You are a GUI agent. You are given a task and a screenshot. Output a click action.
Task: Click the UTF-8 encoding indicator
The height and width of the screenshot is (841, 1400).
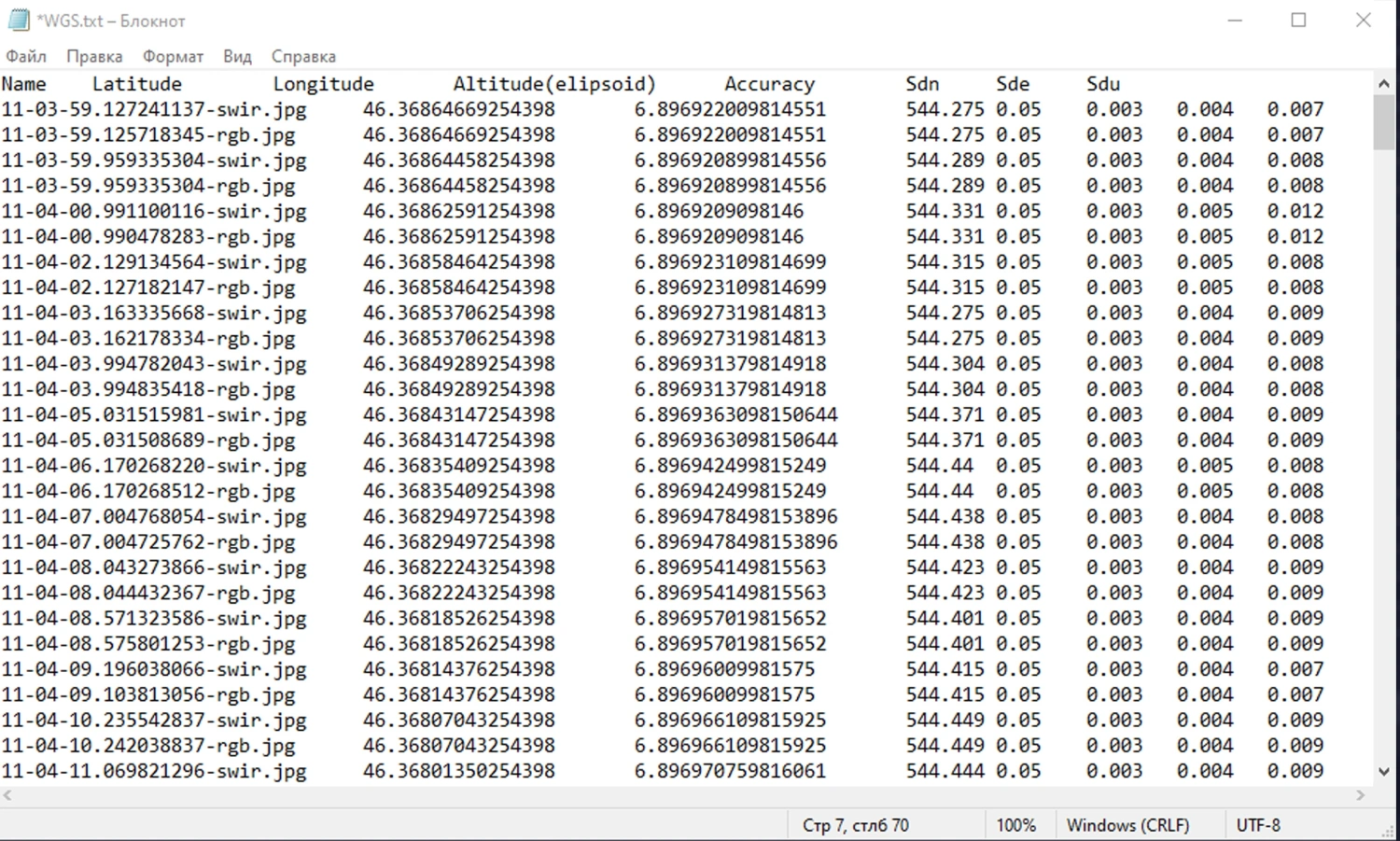click(x=1258, y=825)
